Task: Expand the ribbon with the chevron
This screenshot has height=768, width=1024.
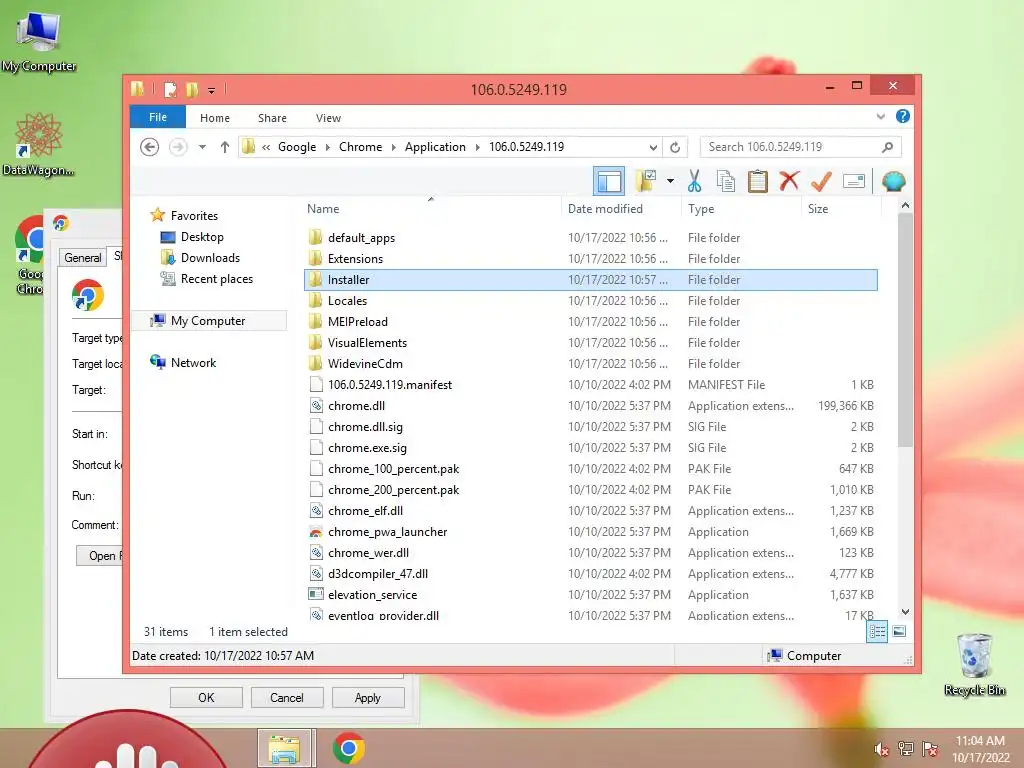Action: [880, 117]
